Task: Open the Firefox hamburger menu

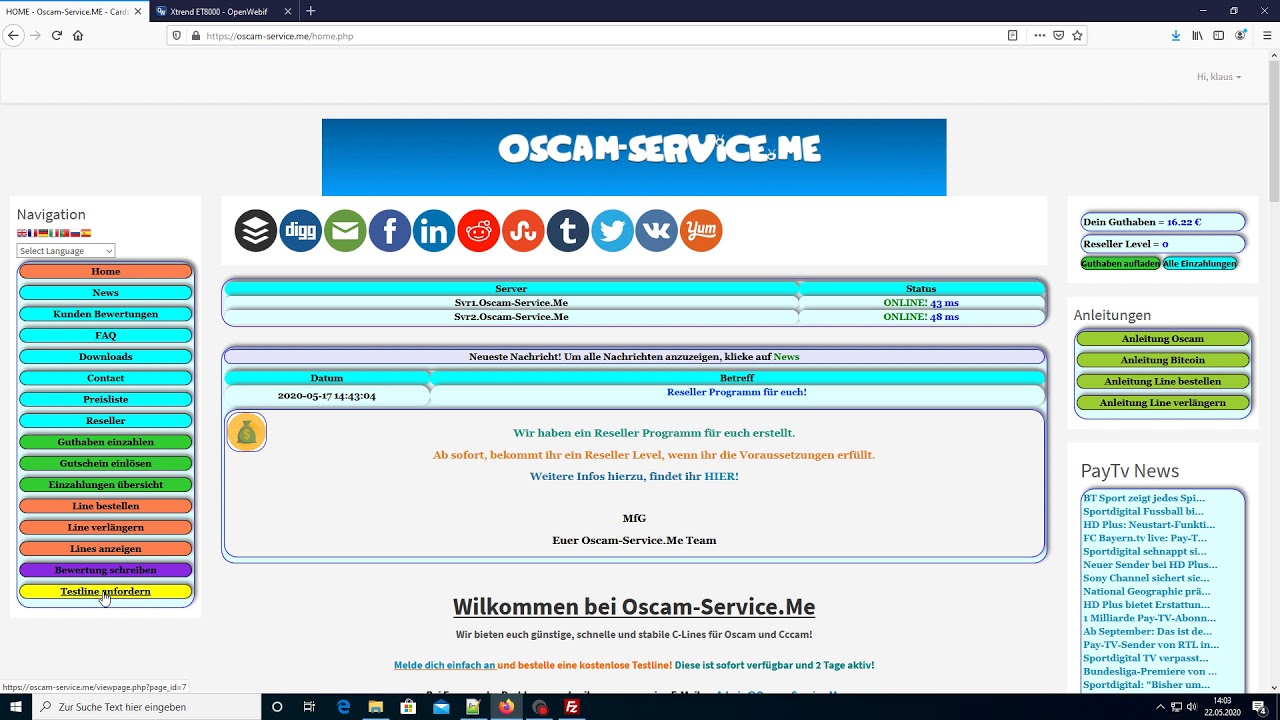Action: [1267, 35]
